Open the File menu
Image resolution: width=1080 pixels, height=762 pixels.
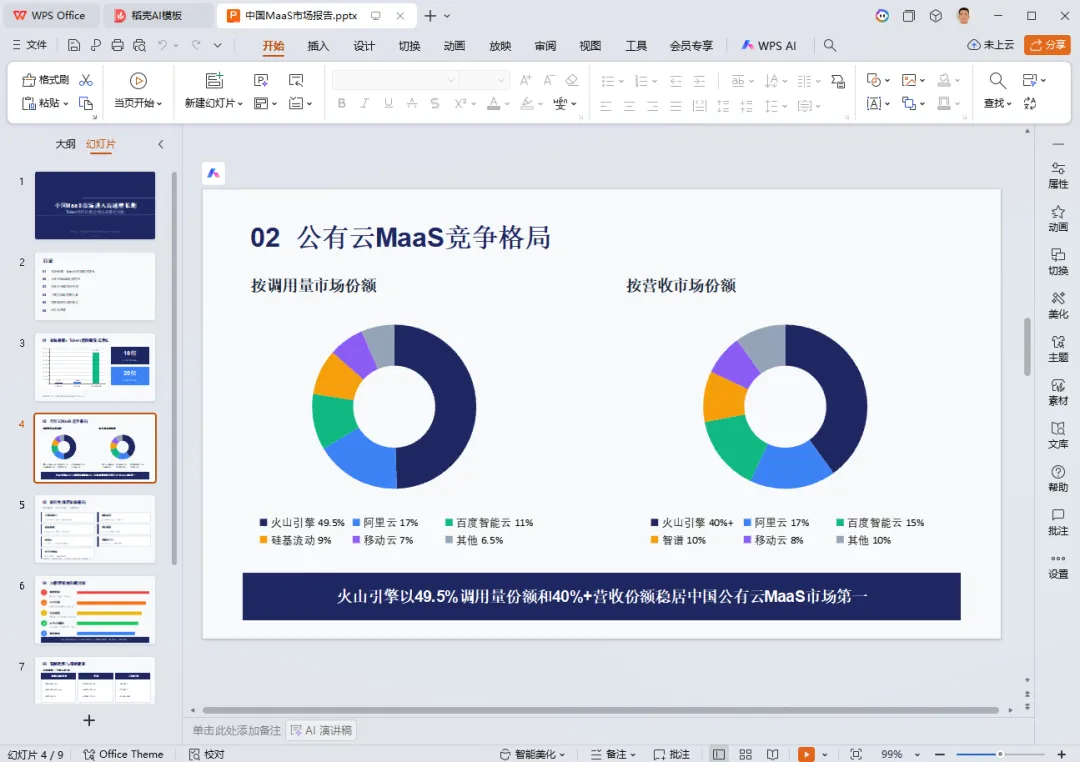(30, 45)
